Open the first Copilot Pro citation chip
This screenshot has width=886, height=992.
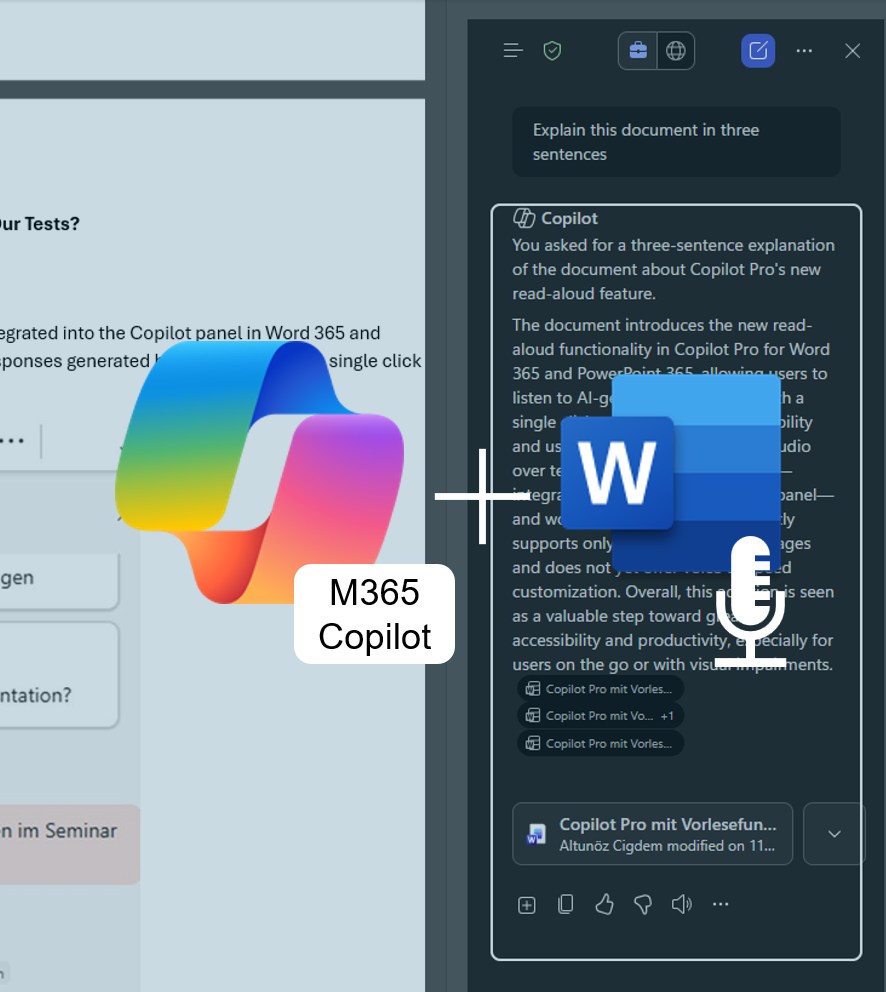point(601,688)
